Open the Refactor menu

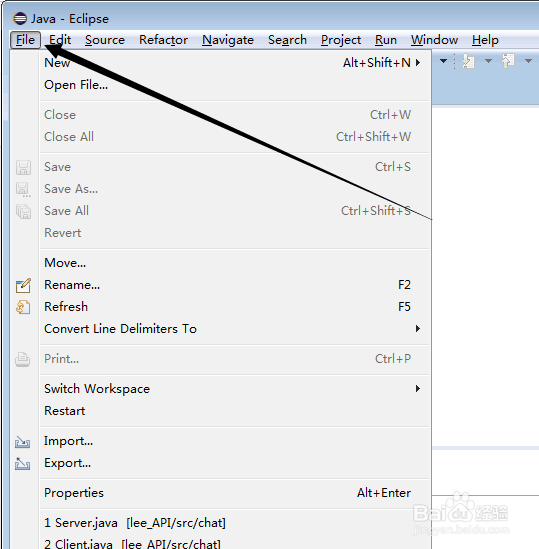[x=163, y=40]
